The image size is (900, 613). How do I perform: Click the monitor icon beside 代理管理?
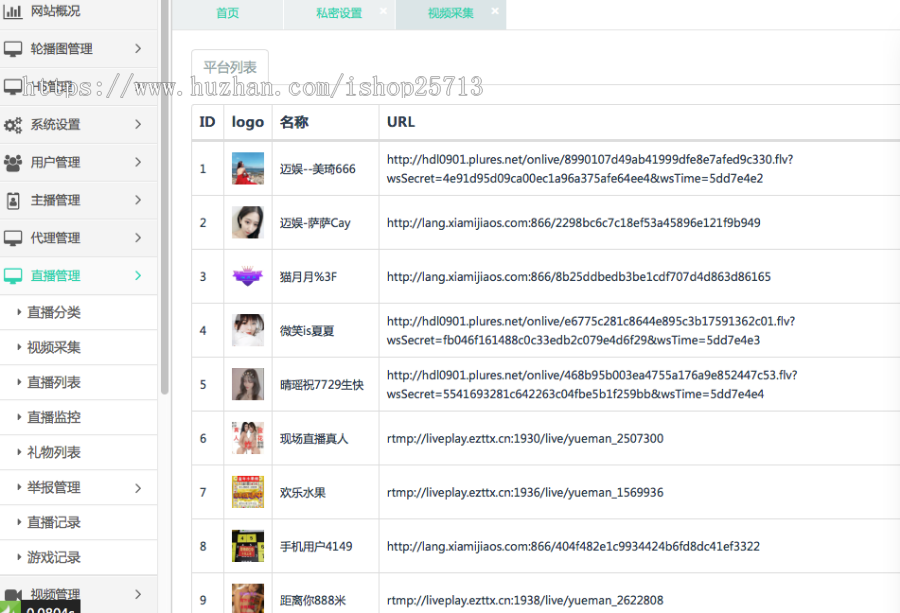(x=13, y=238)
